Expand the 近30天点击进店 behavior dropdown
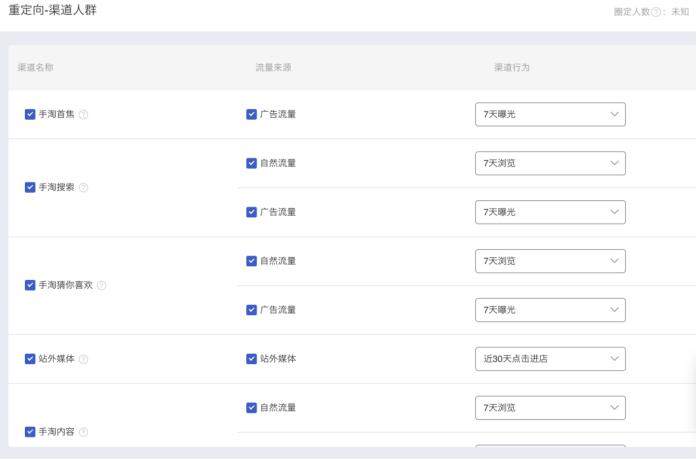 (550, 359)
